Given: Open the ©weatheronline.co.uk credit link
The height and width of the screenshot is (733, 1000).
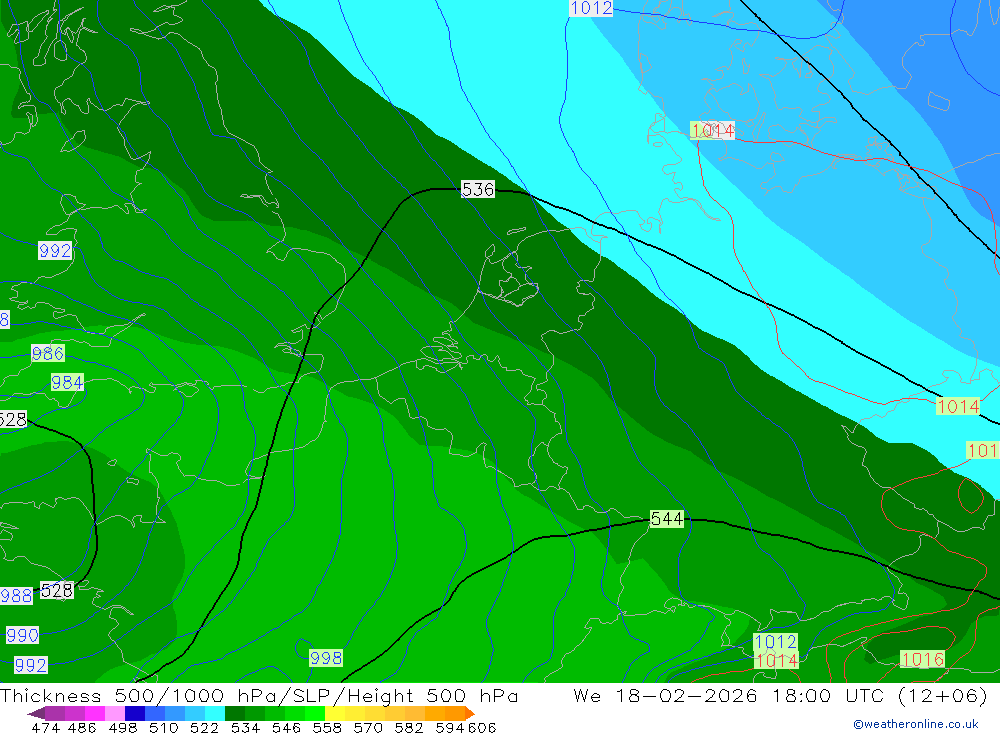Looking at the screenshot, I should pyautogui.click(x=916, y=724).
